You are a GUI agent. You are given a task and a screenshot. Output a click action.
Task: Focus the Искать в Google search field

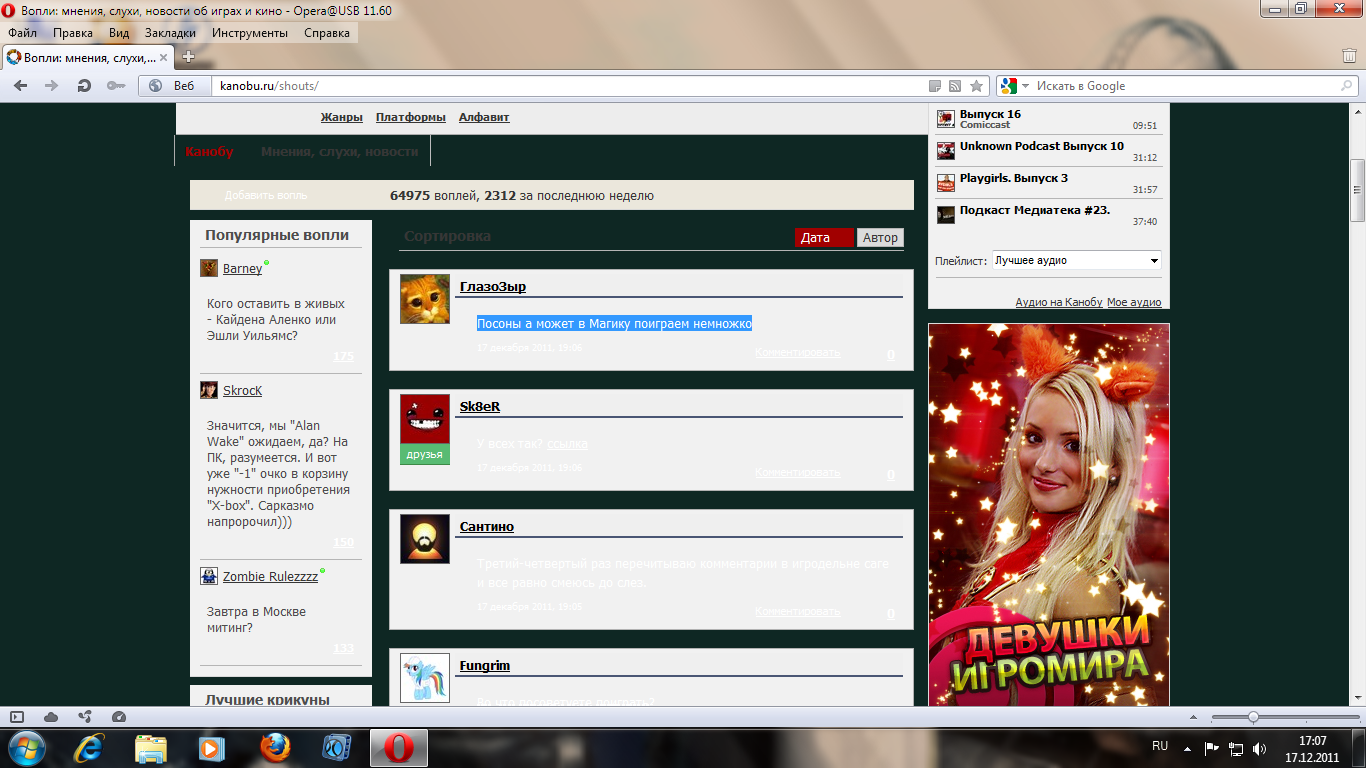(x=1185, y=86)
